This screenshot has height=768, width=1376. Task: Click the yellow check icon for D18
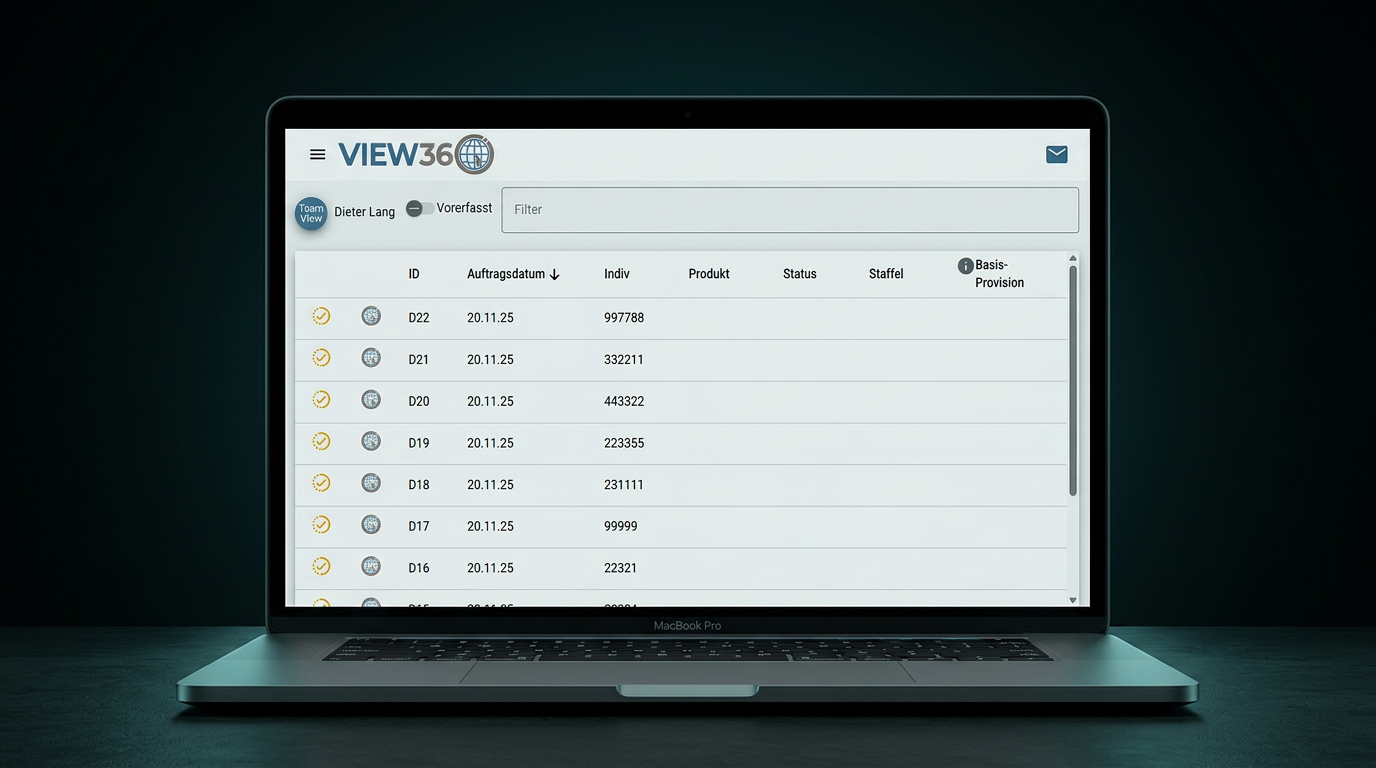coord(321,483)
